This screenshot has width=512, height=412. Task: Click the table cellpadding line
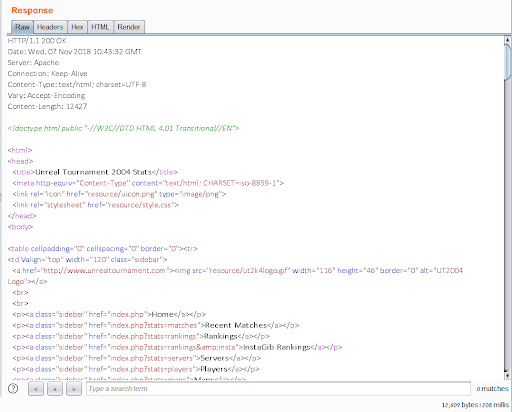pyautogui.click(x=103, y=249)
